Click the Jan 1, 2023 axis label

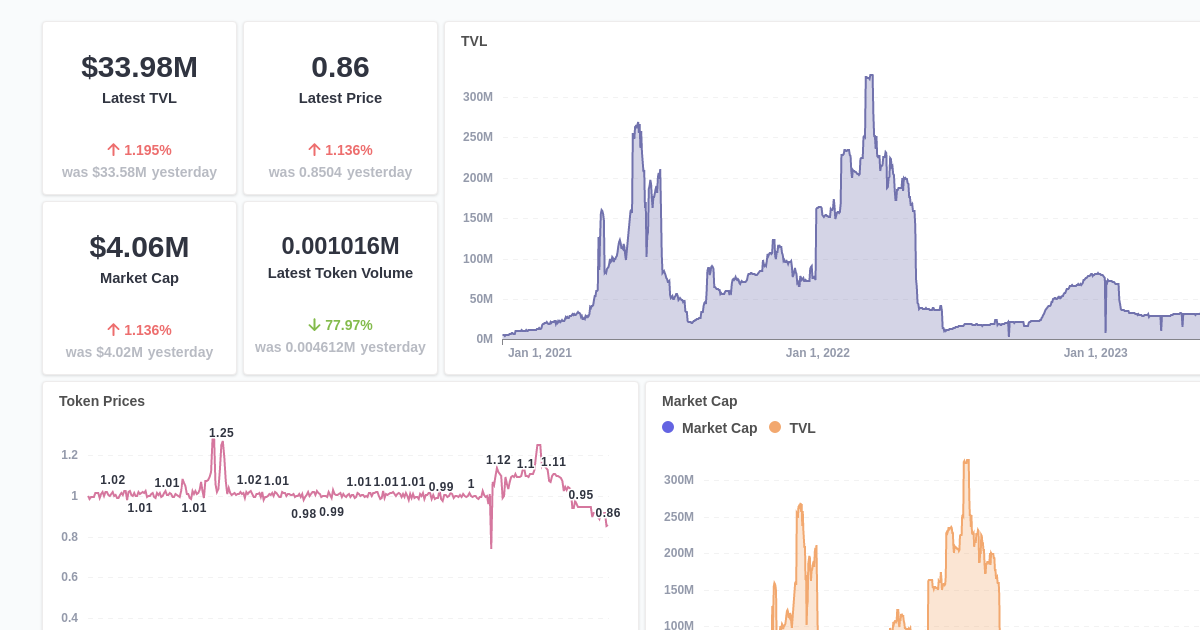(1096, 353)
